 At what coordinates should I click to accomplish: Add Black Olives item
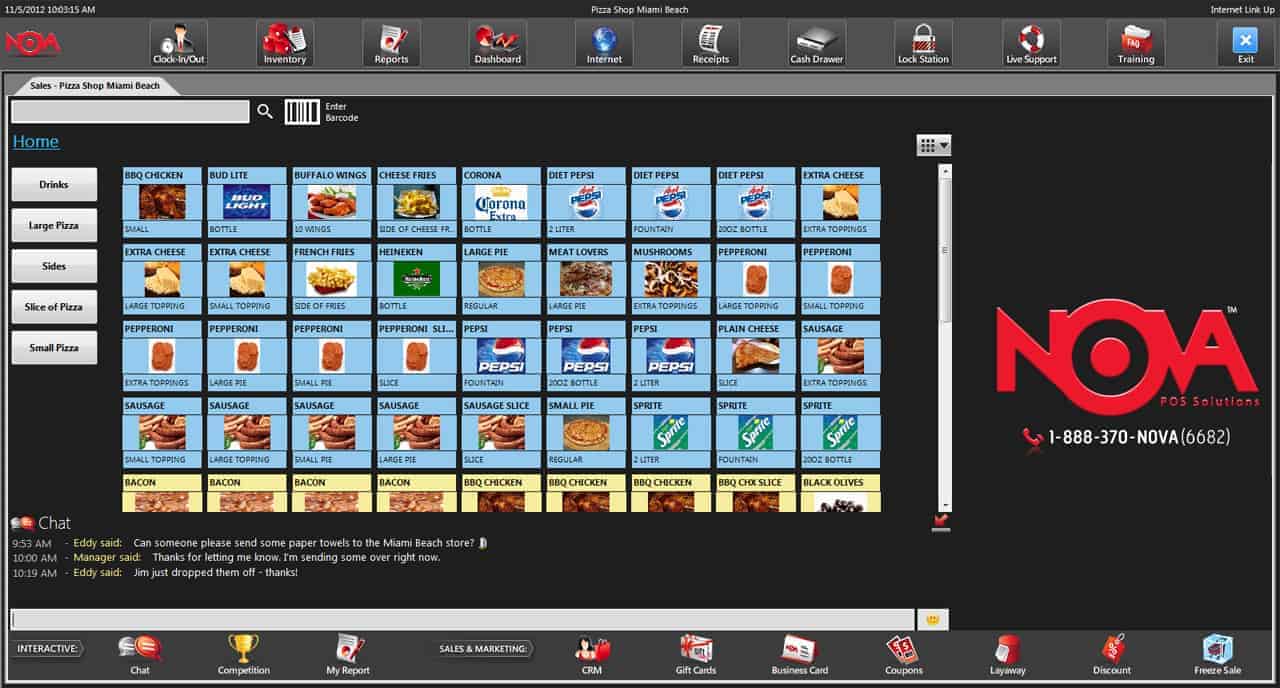pyautogui.click(x=841, y=493)
